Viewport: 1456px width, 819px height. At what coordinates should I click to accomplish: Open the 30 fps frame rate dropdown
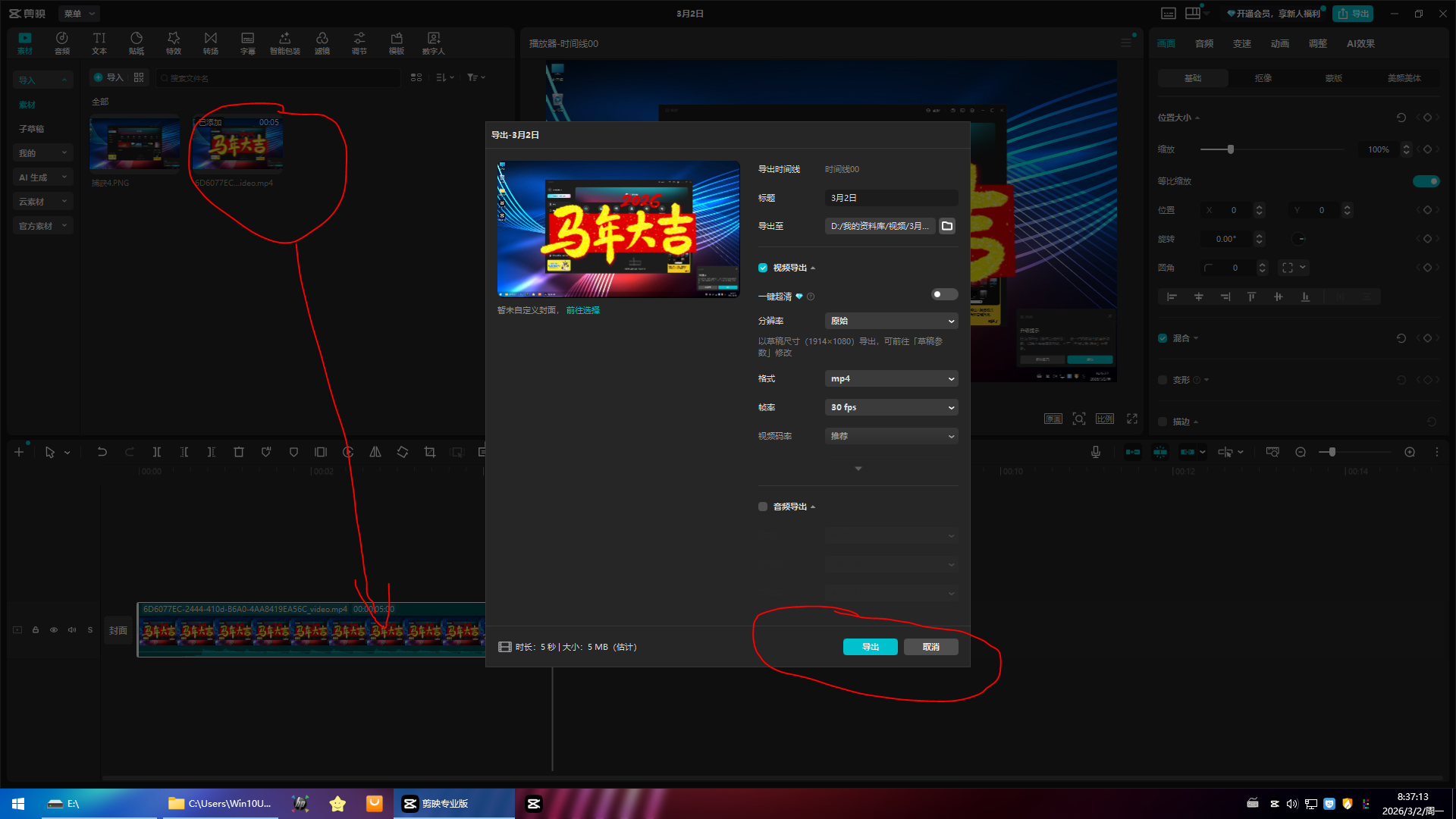891,407
